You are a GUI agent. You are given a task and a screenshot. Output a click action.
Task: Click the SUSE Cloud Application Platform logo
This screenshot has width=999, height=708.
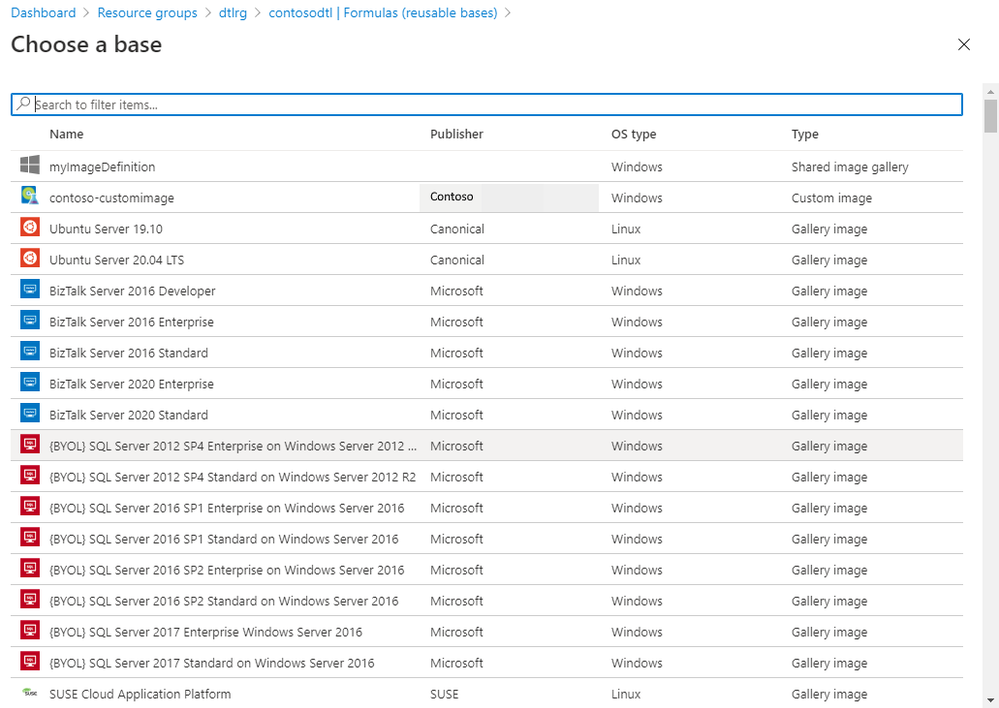[x=30, y=693]
